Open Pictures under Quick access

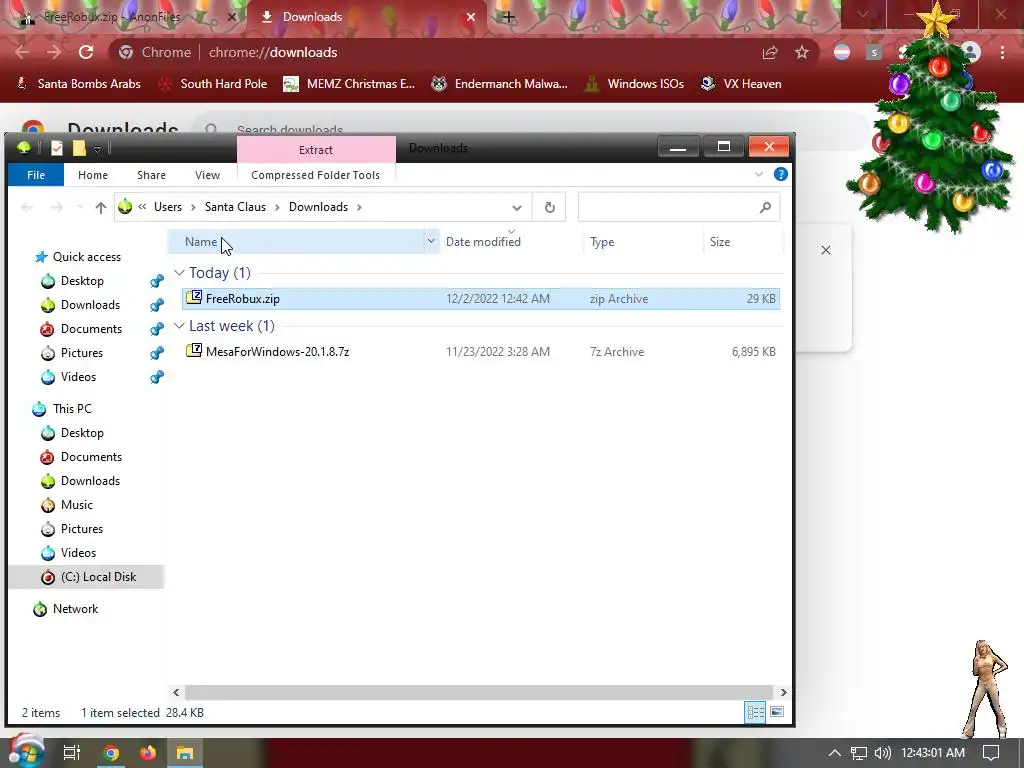coord(82,353)
